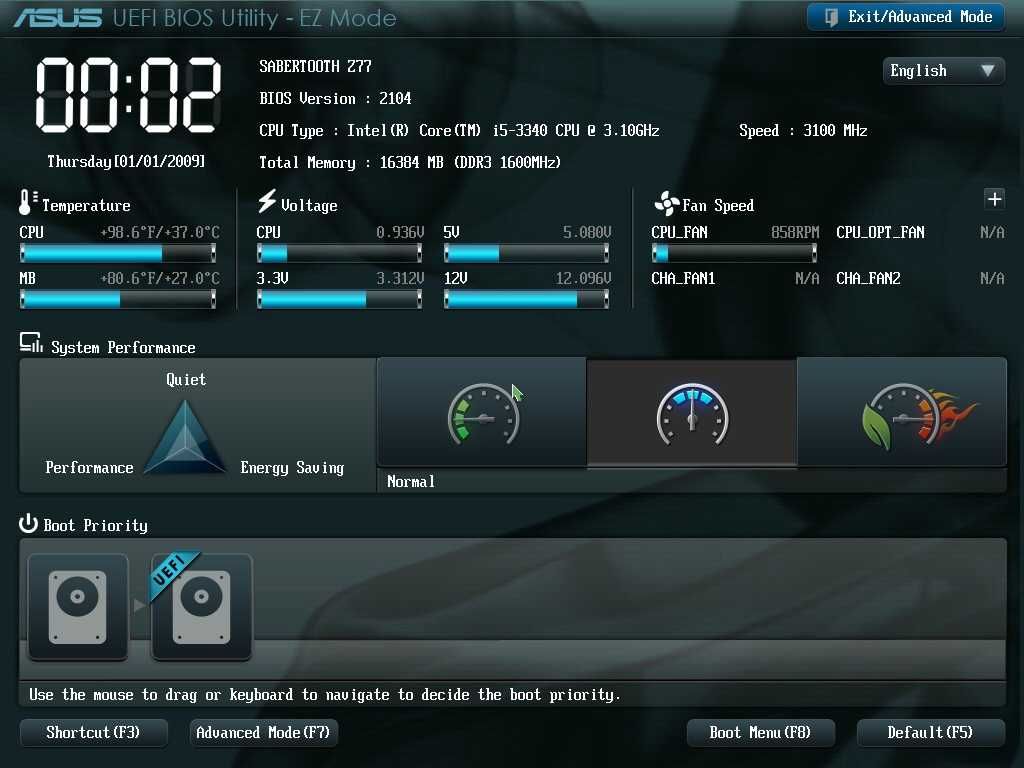Click the Normal mode description label
This screenshot has height=768, width=1024.
click(x=411, y=482)
